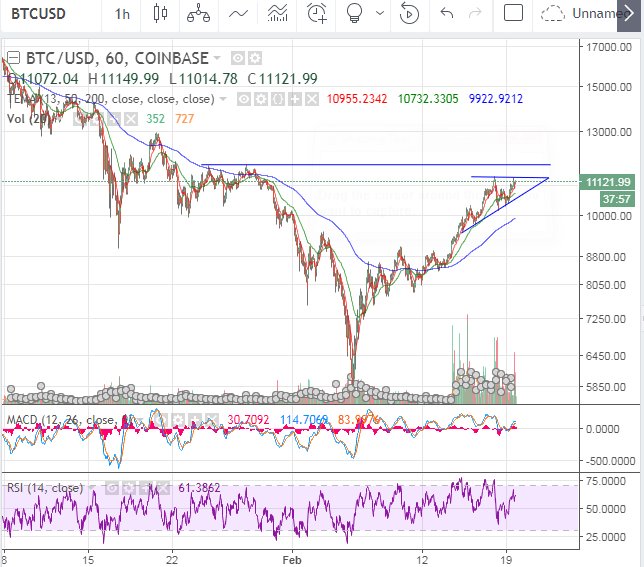This screenshot has width=644, height=567.
Task: Open the compare or add symbol tool
Action: 198,14
